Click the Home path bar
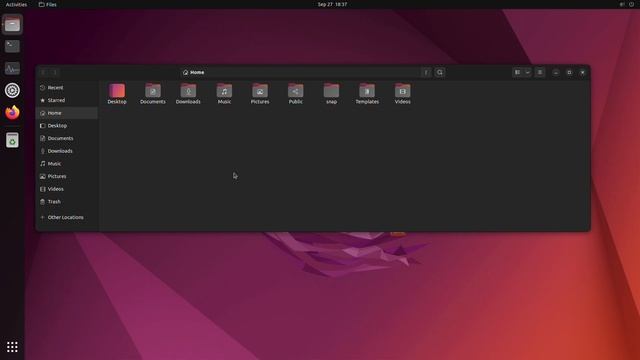The image size is (640, 360). (x=300, y=72)
